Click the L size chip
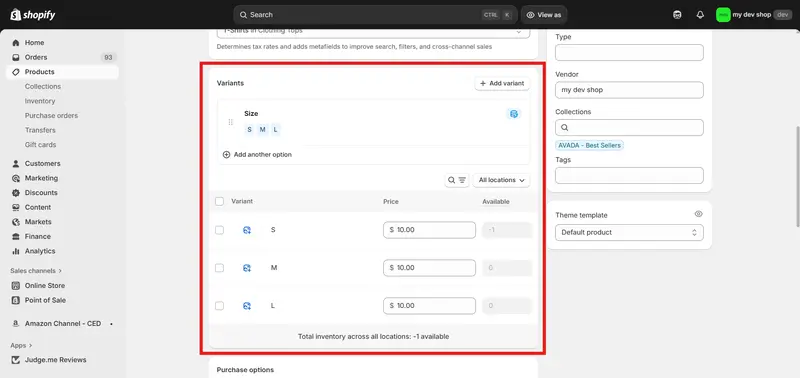 click(276, 130)
